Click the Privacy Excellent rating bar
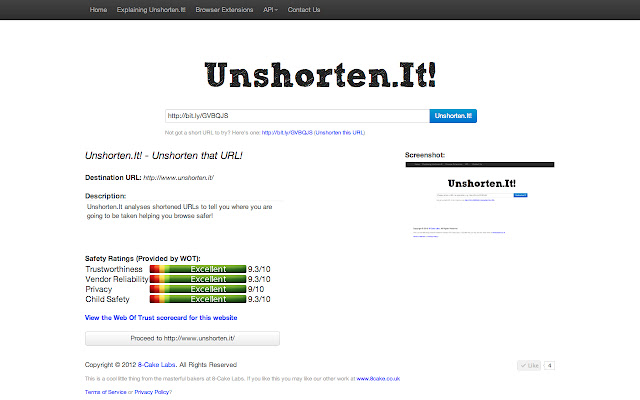 point(198,289)
